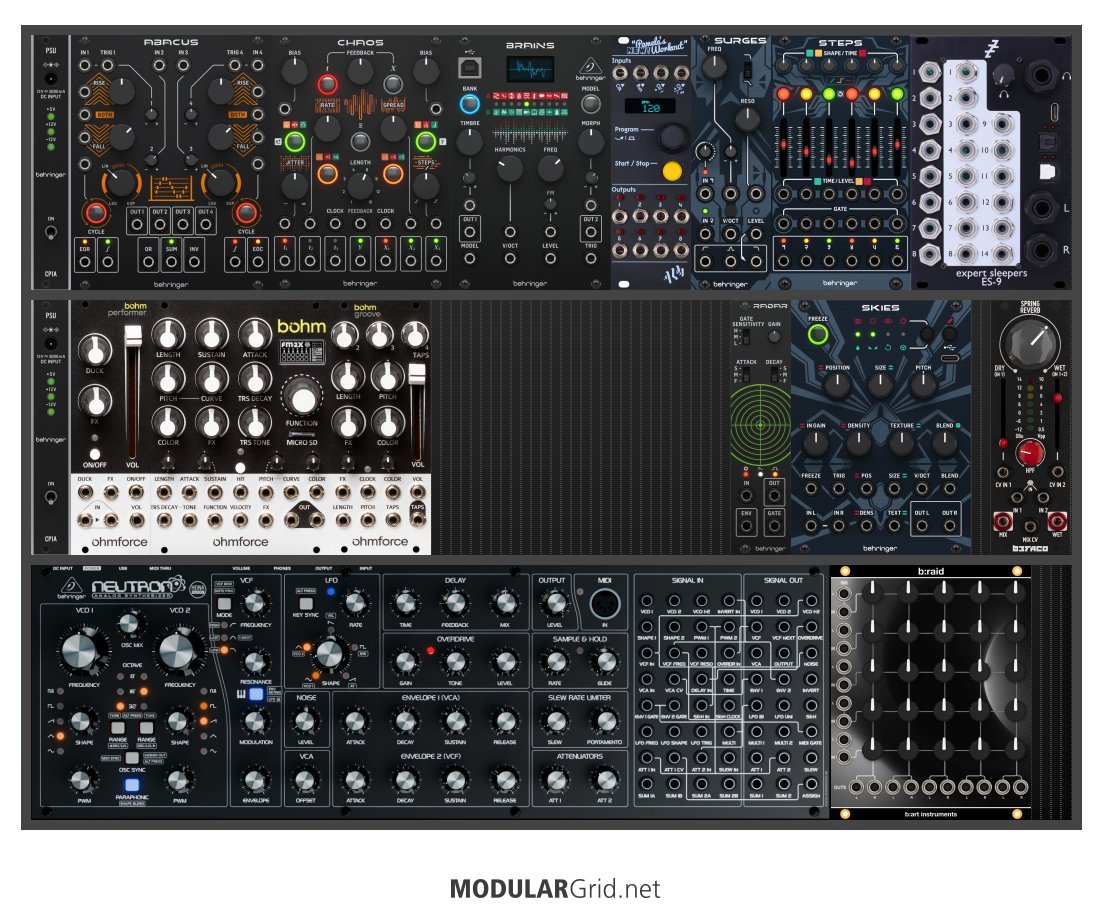The image size is (1112, 910).
Task: Tap the green lit button above STEPS on Chaos
Action: point(426,141)
